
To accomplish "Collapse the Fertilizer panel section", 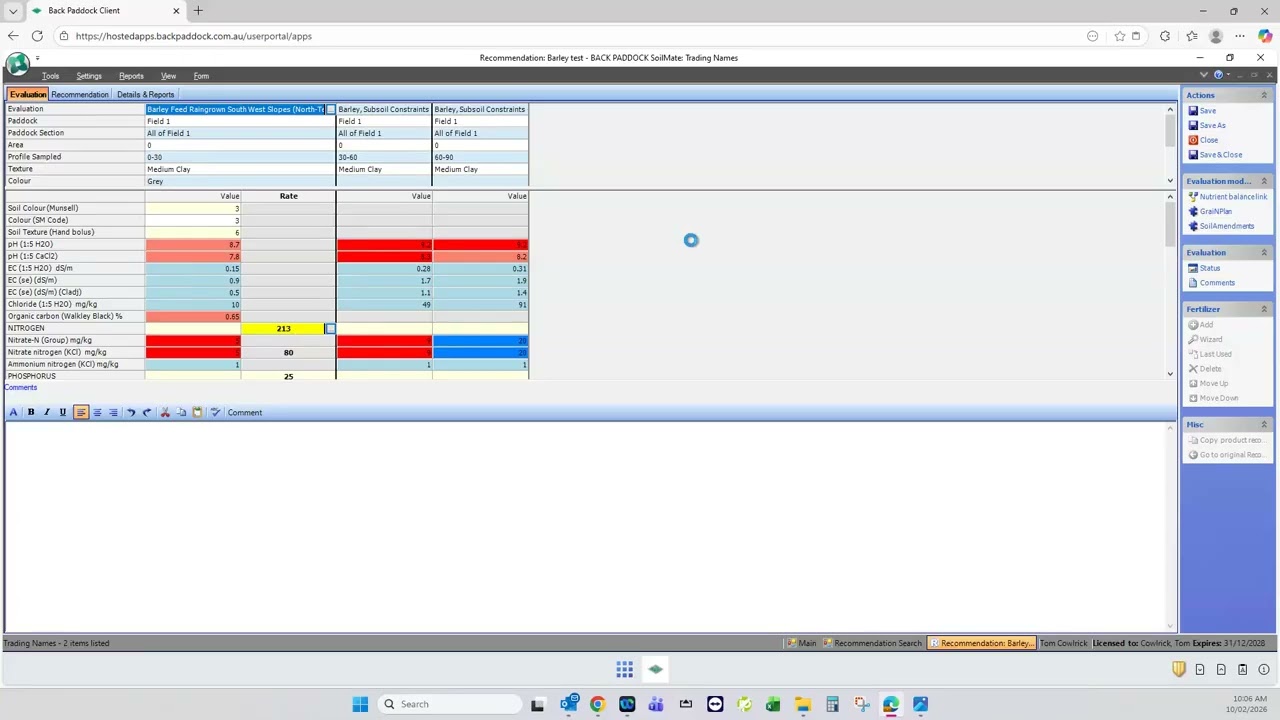I will pos(1264,309).
